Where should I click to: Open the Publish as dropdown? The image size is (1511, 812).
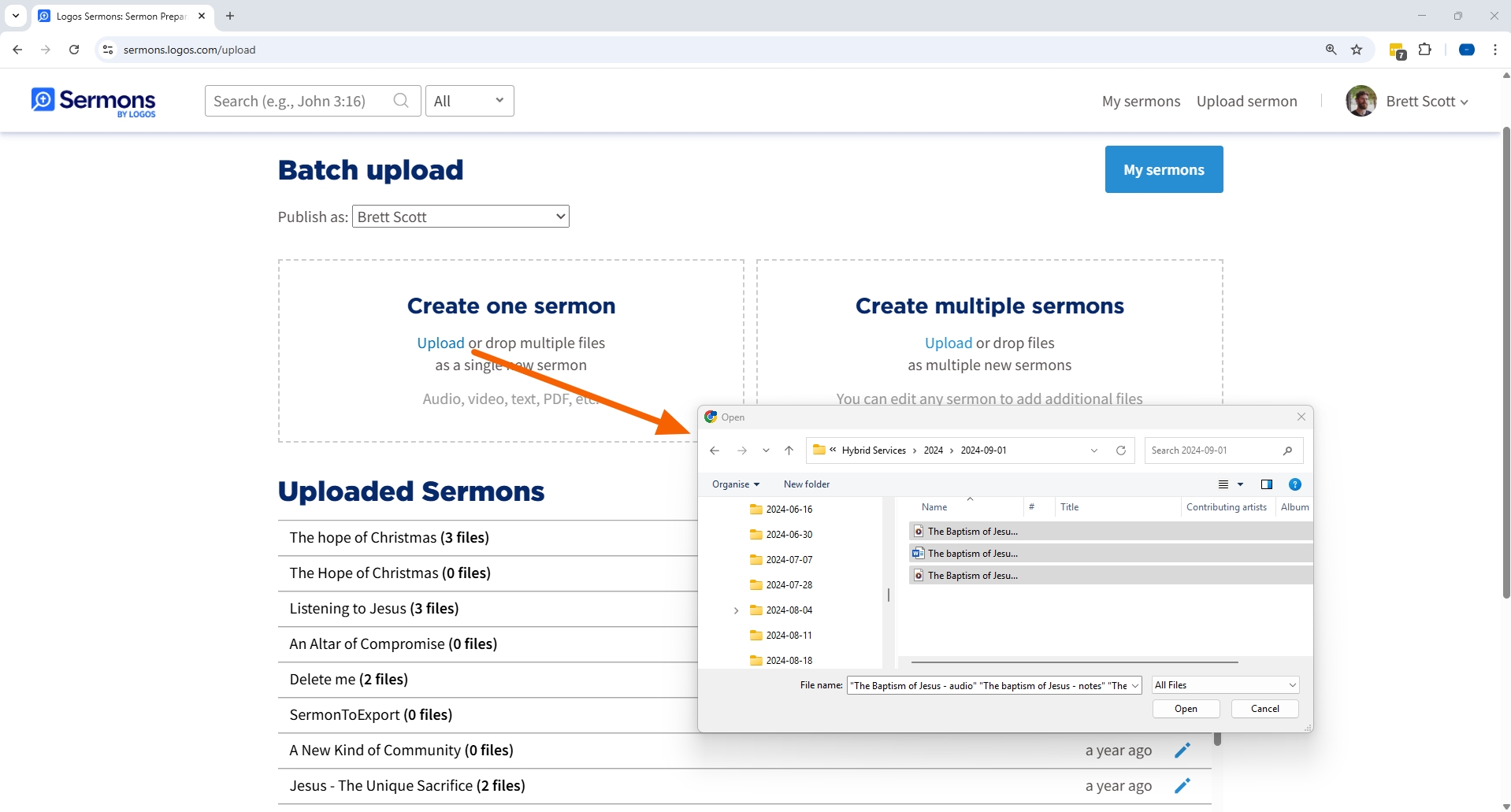(x=461, y=217)
